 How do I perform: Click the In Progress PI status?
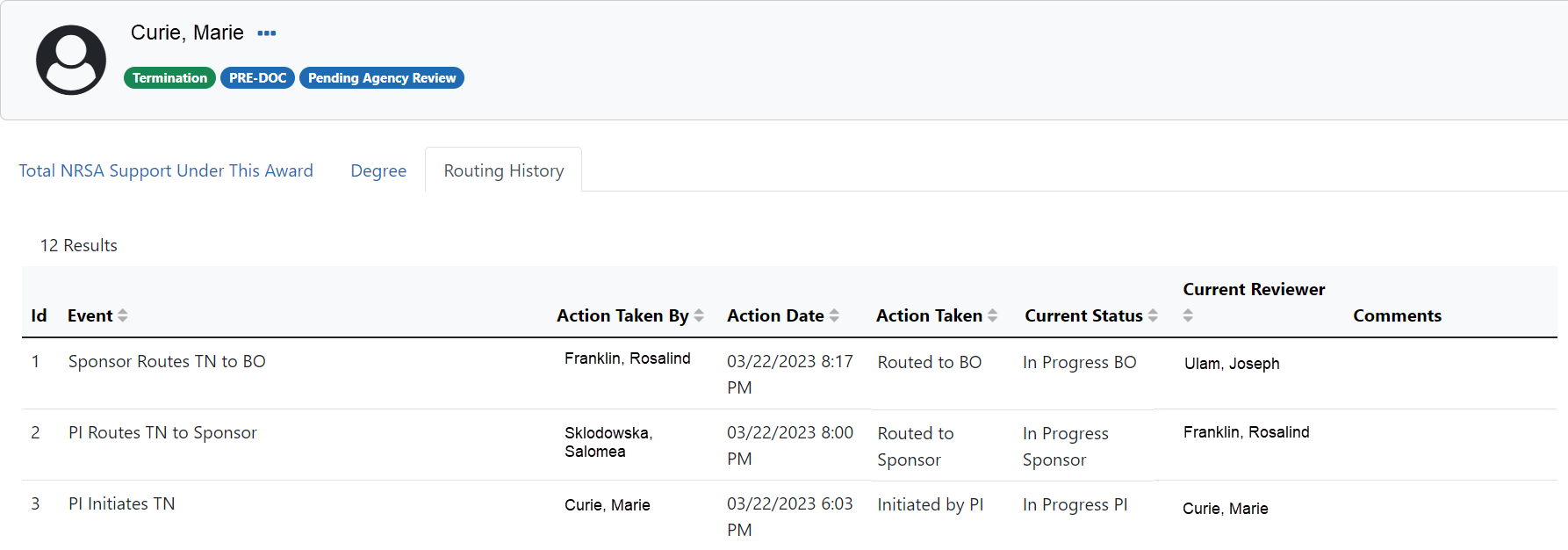1075,504
